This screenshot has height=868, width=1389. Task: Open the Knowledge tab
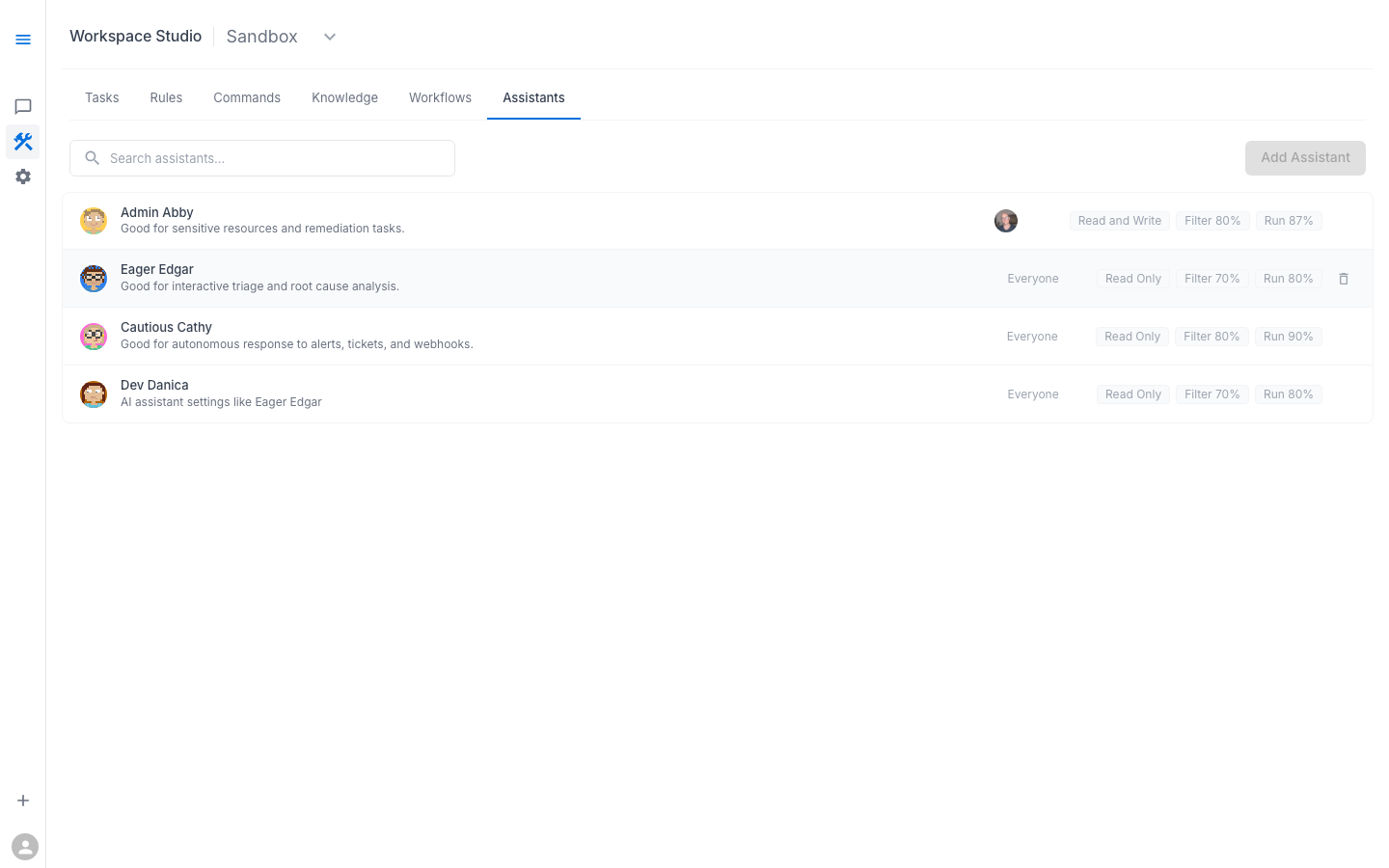click(344, 97)
